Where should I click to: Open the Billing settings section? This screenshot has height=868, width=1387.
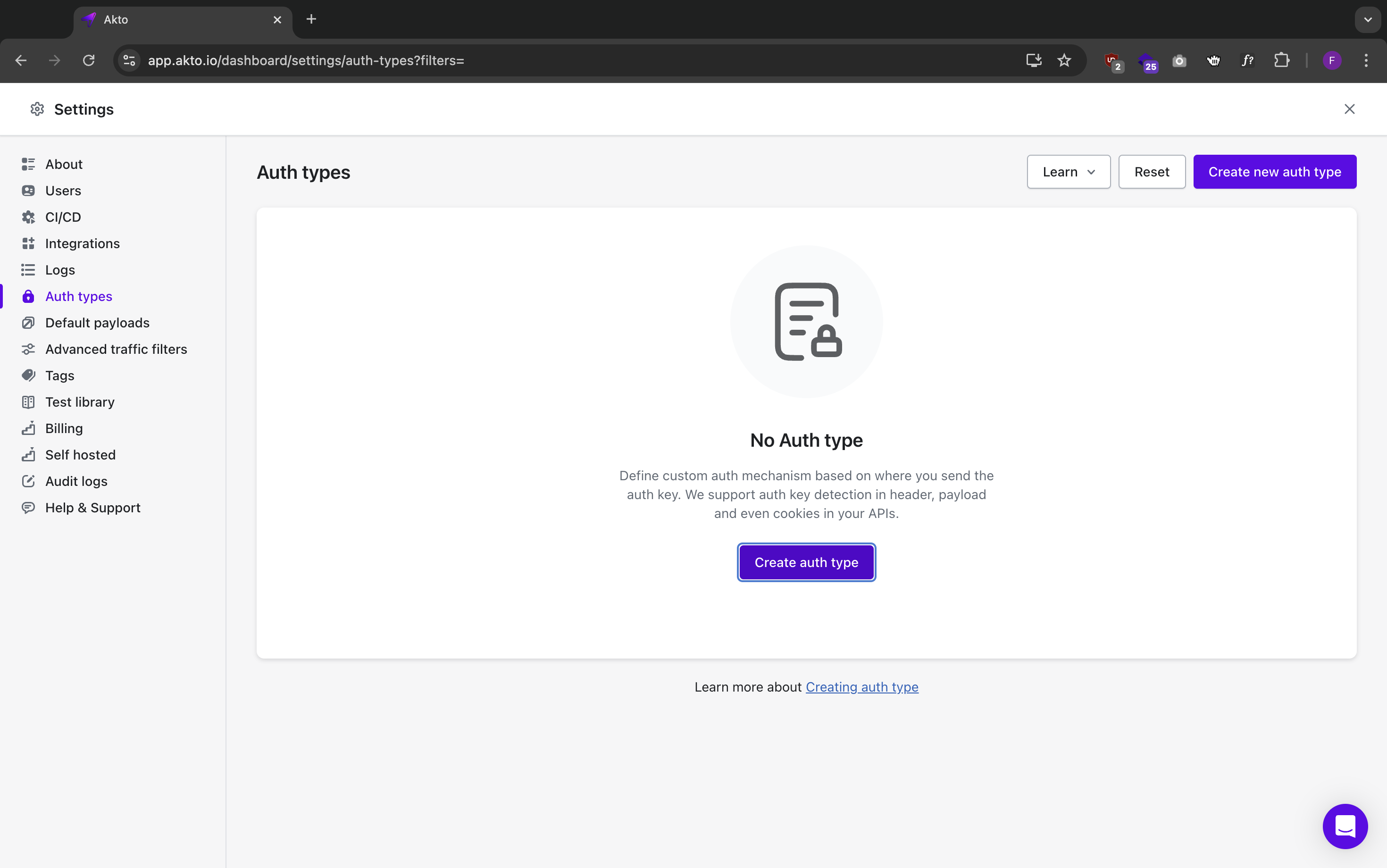[64, 428]
